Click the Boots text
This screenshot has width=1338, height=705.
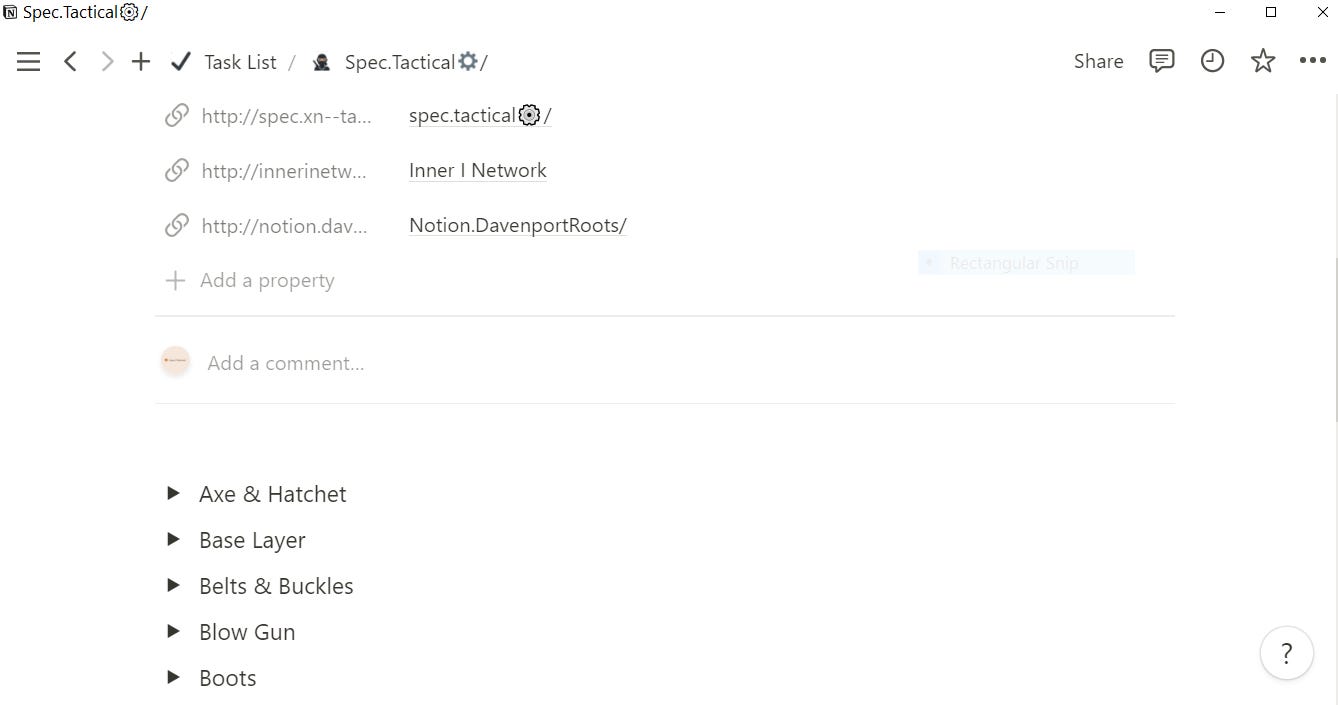click(x=228, y=678)
